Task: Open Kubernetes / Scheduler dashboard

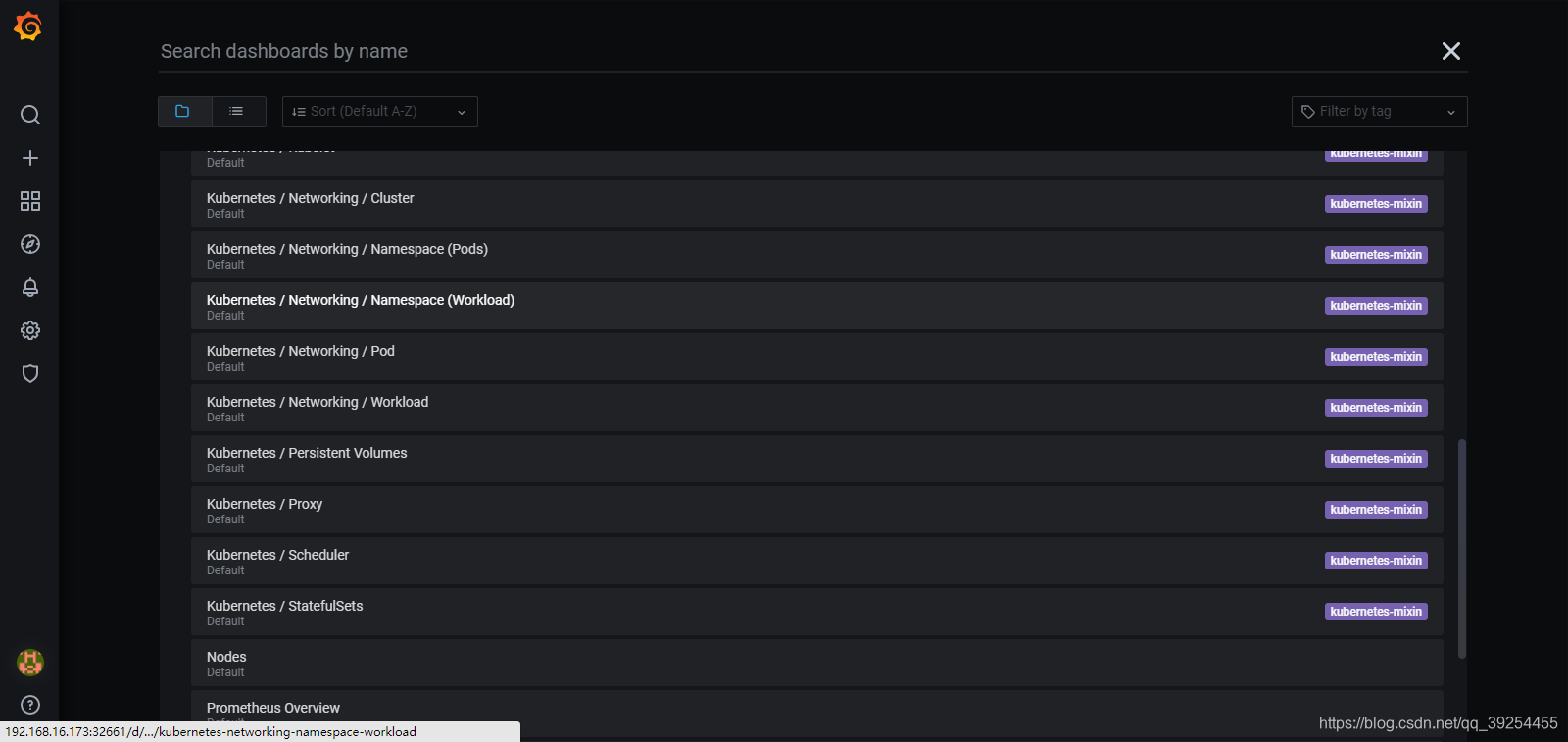Action: click(817, 561)
